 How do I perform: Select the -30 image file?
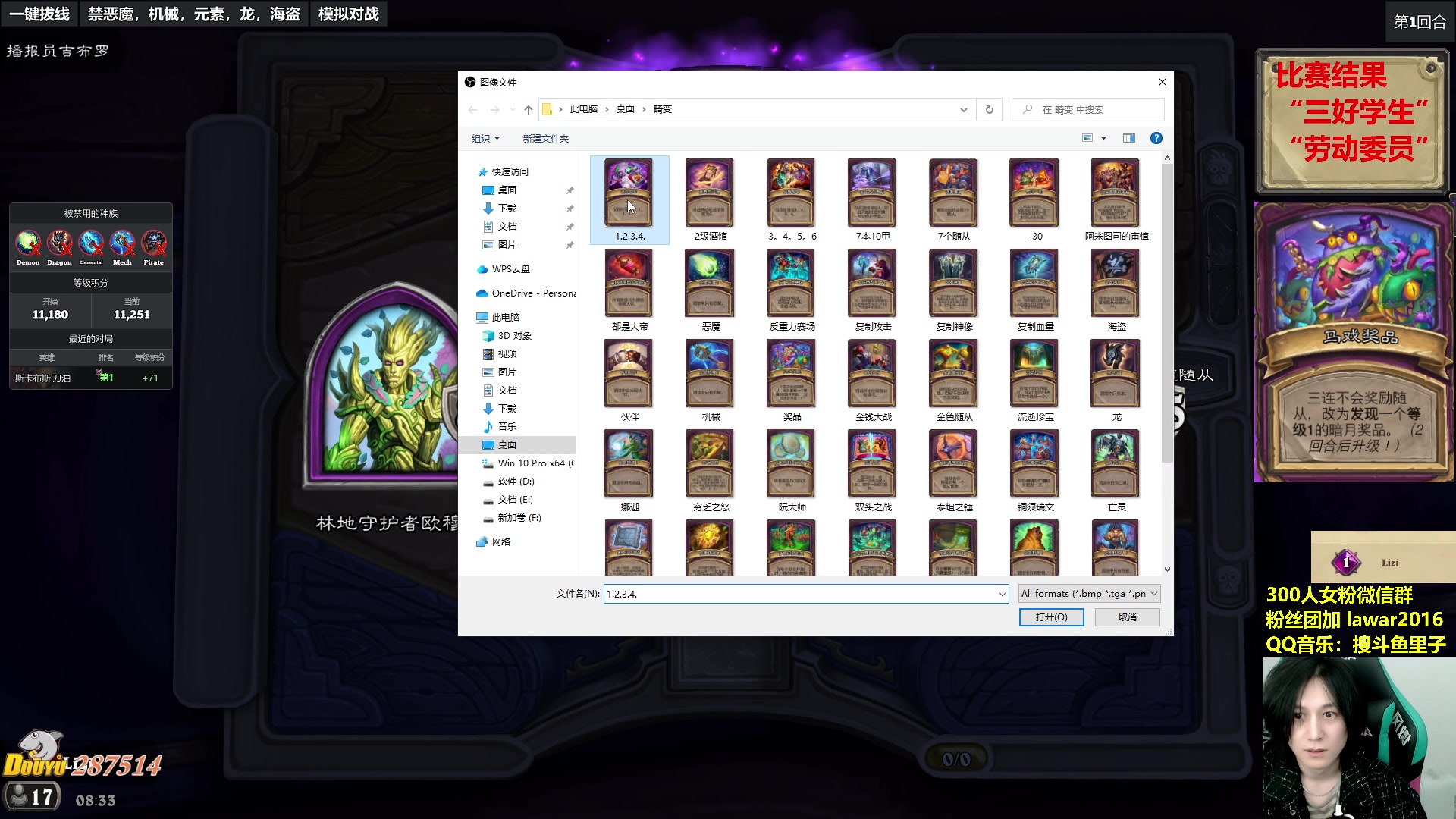click(1035, 199)
